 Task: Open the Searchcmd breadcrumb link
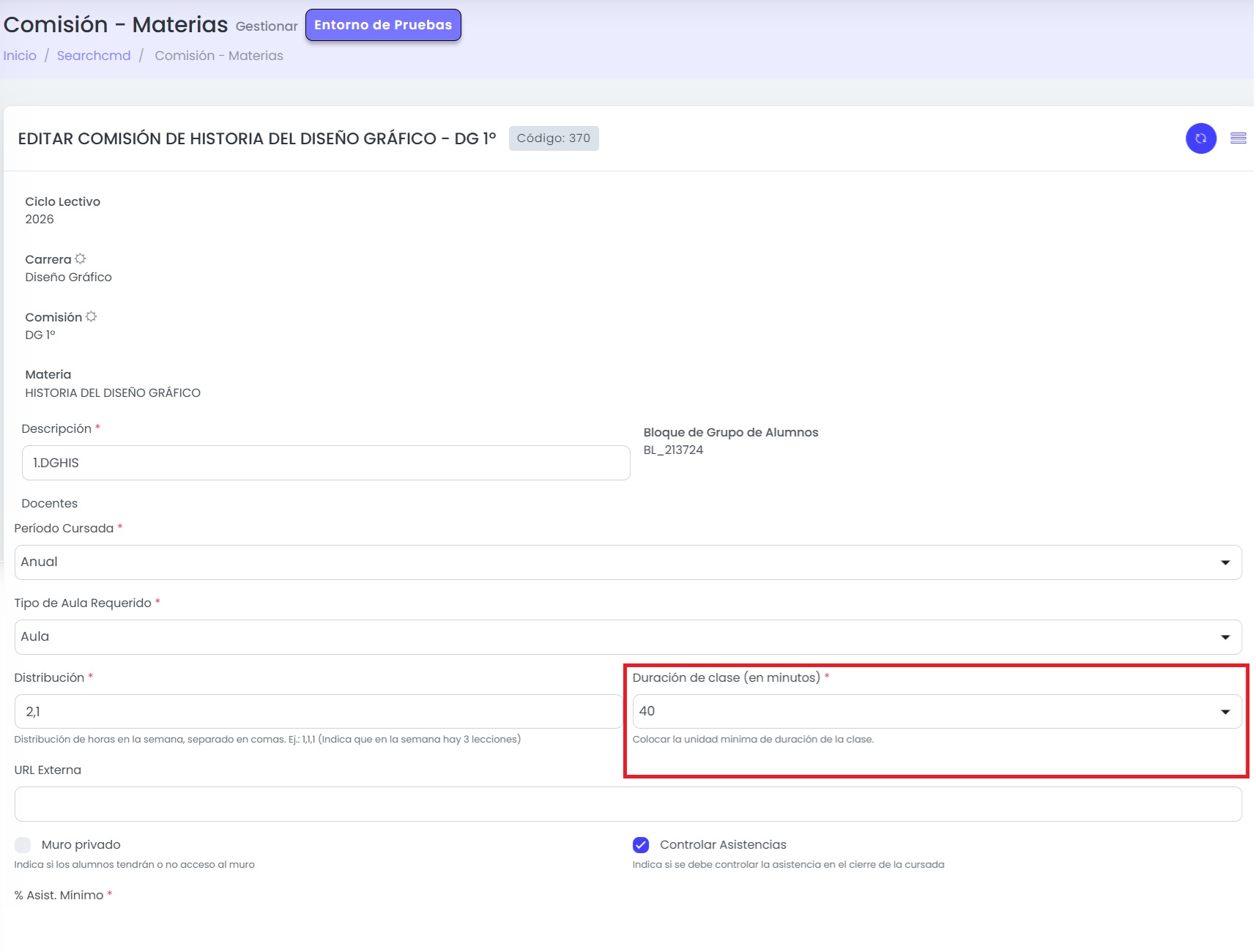(94, 56)
